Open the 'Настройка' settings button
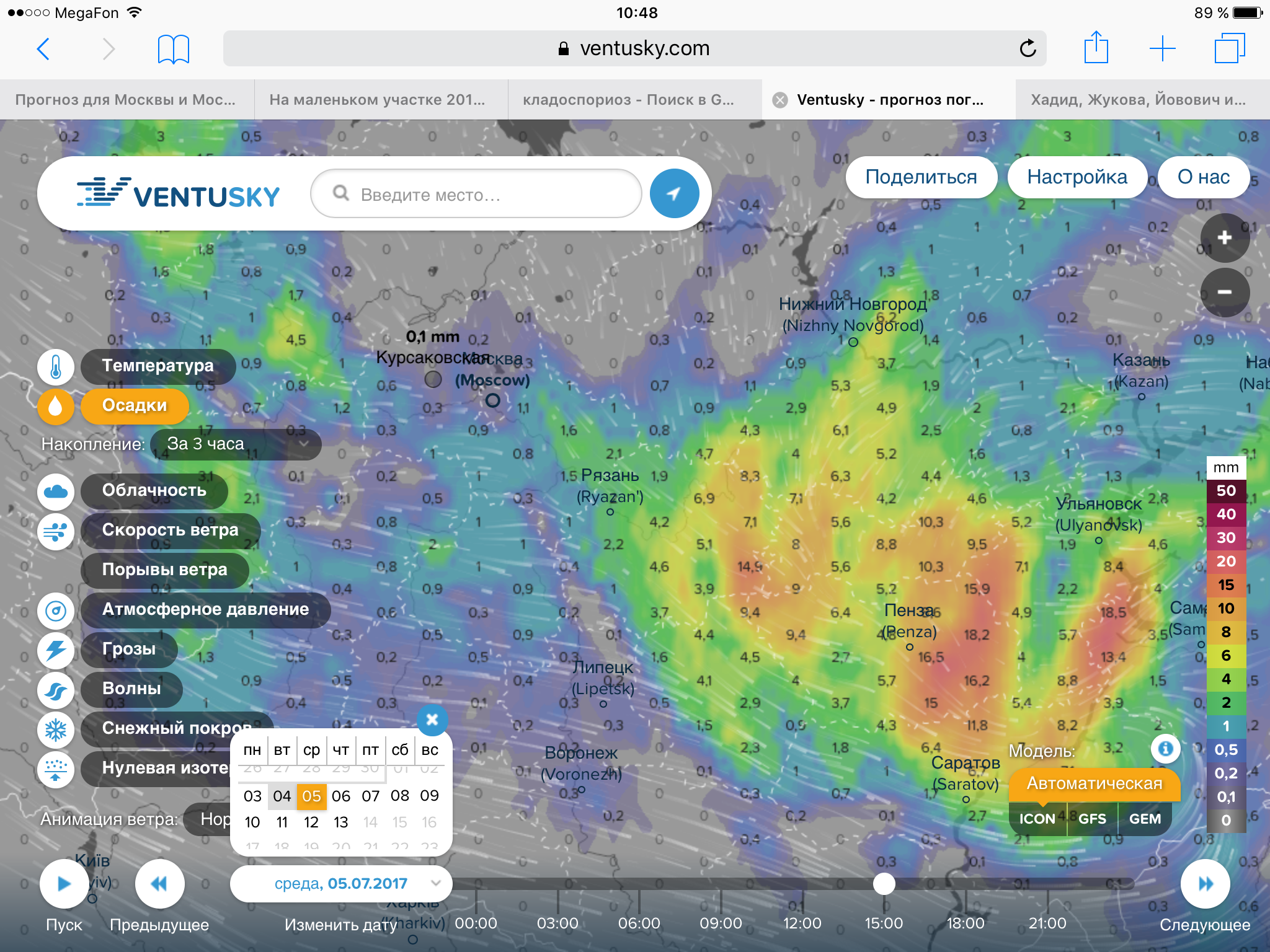This screenshot has width=1270, height=952. [x=1077, y=177]
